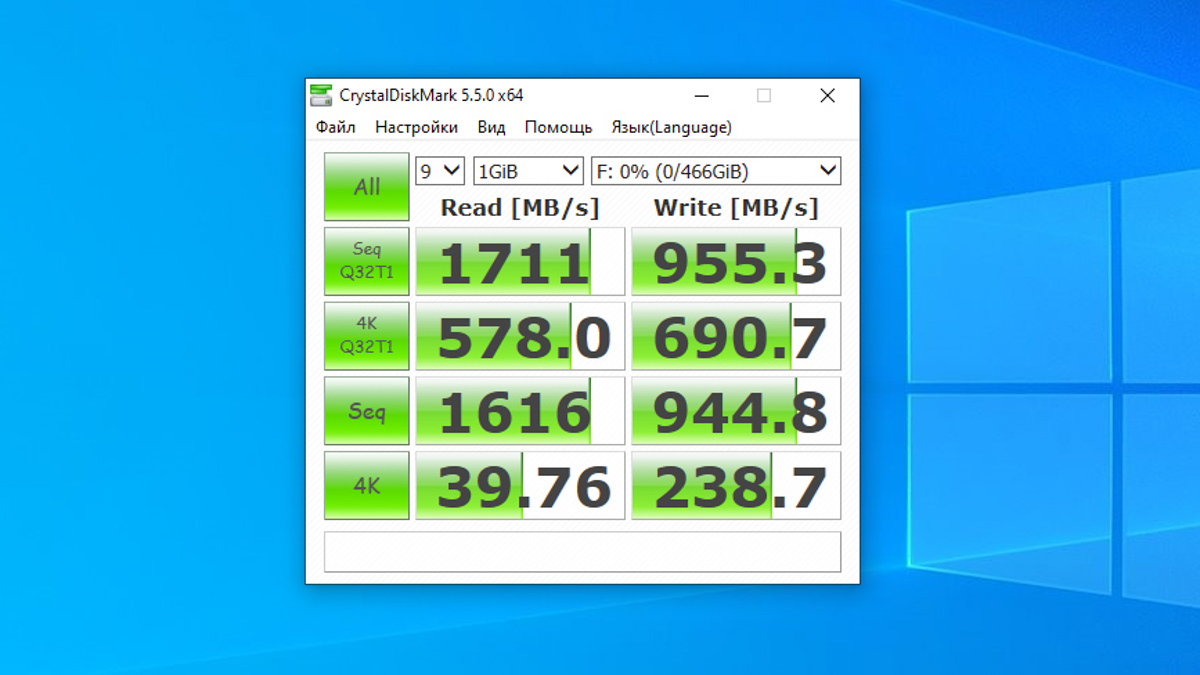Click the CrystalDiskMark 5.5.0 x64 window title

[x=431, y=96]
